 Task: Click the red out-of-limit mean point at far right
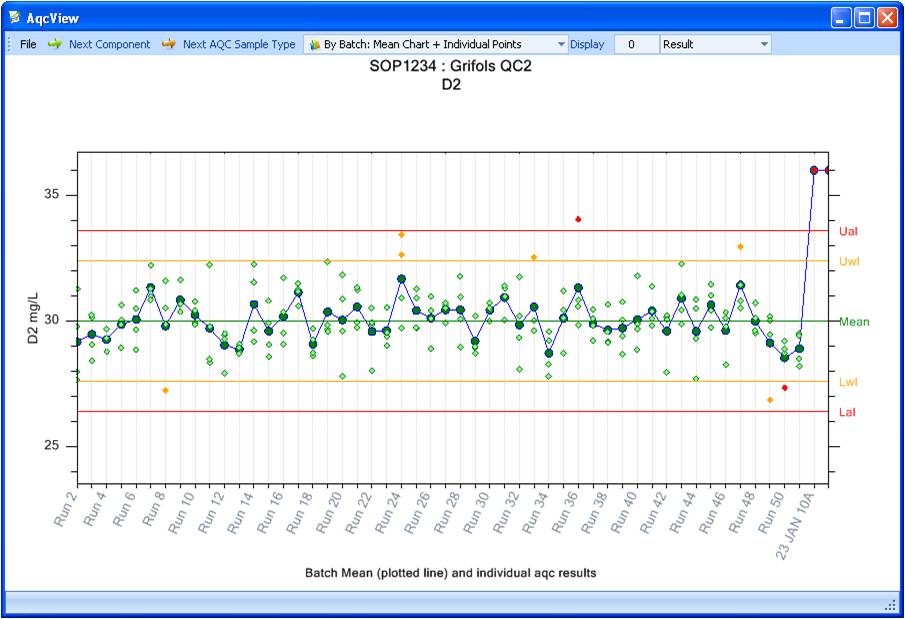coord(814,170)
